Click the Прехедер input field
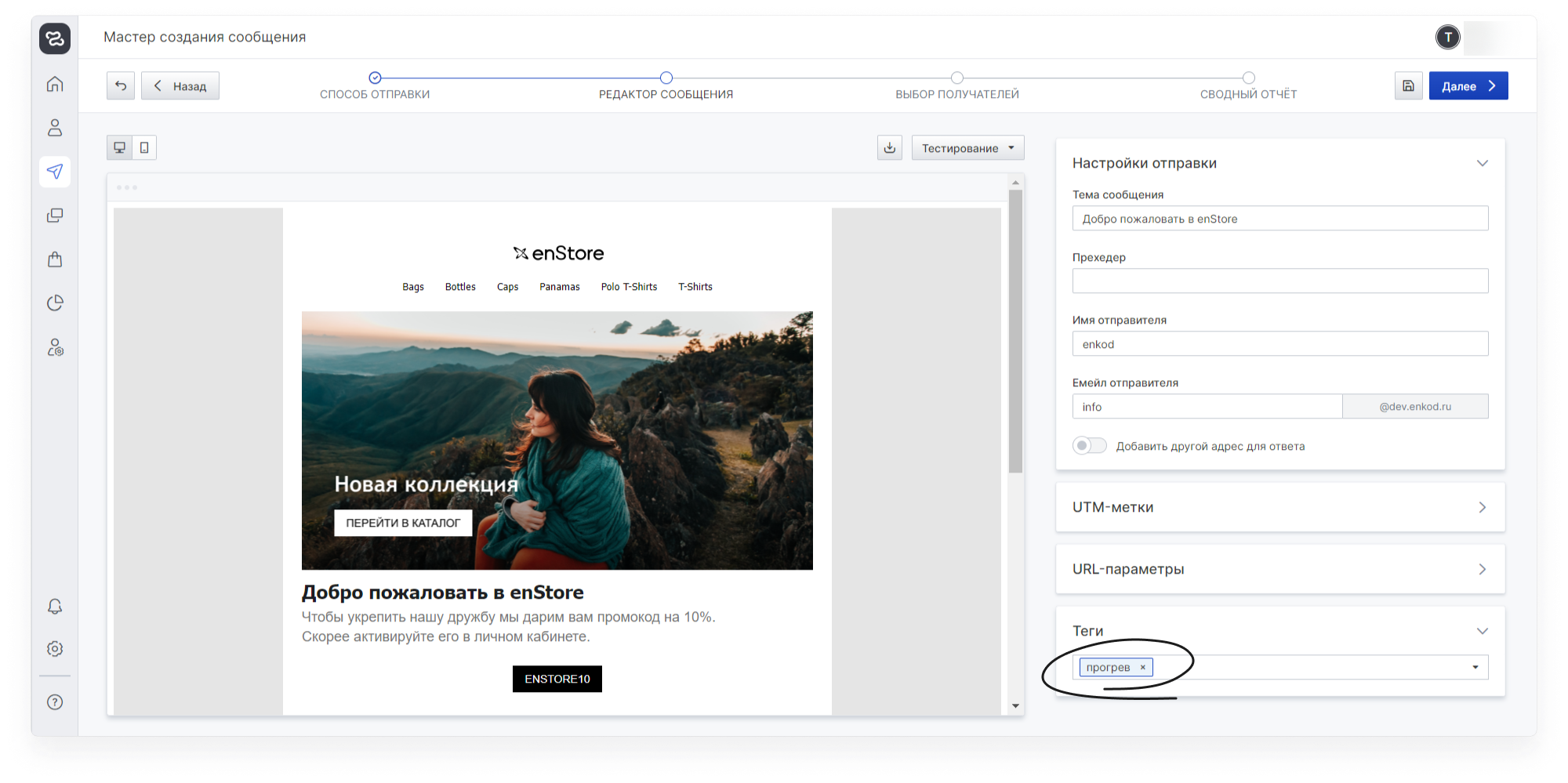 coord(1280,281)
